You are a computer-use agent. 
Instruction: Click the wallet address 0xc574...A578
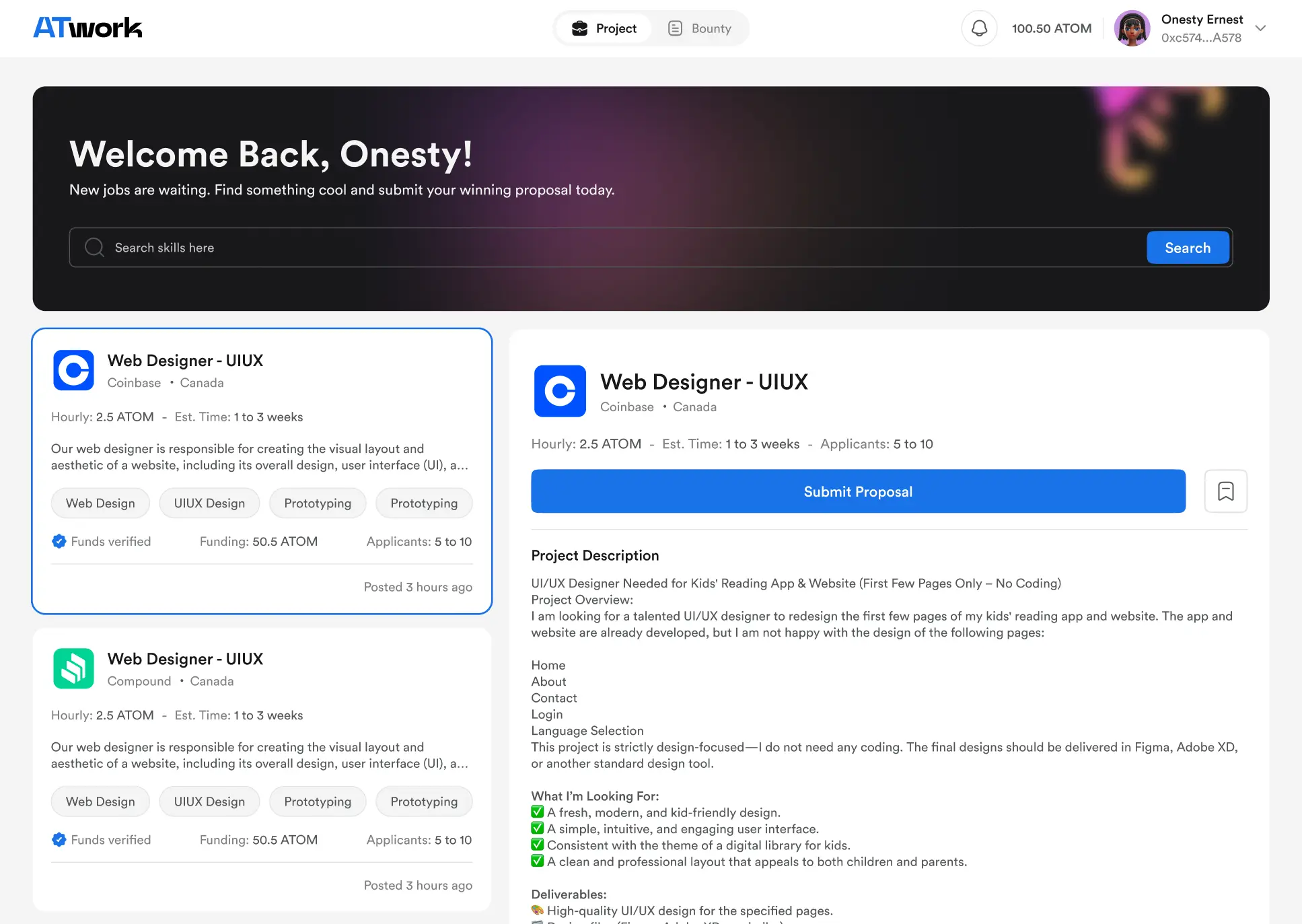pyautogui.click(x=1201, y=38)
